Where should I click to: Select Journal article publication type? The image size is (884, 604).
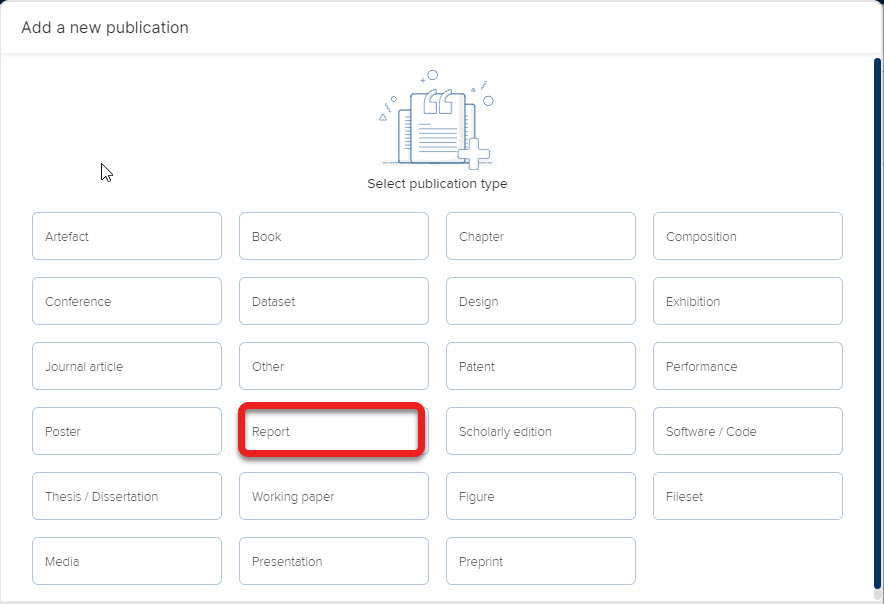(x=127, y=366)
